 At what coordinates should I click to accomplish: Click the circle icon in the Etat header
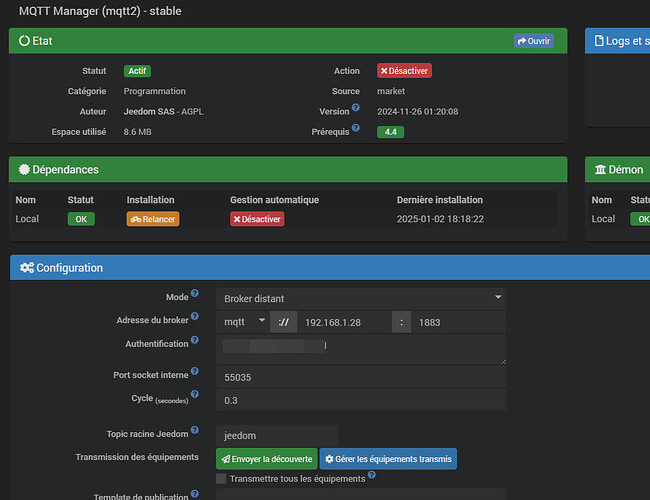(x=24, y=41)
